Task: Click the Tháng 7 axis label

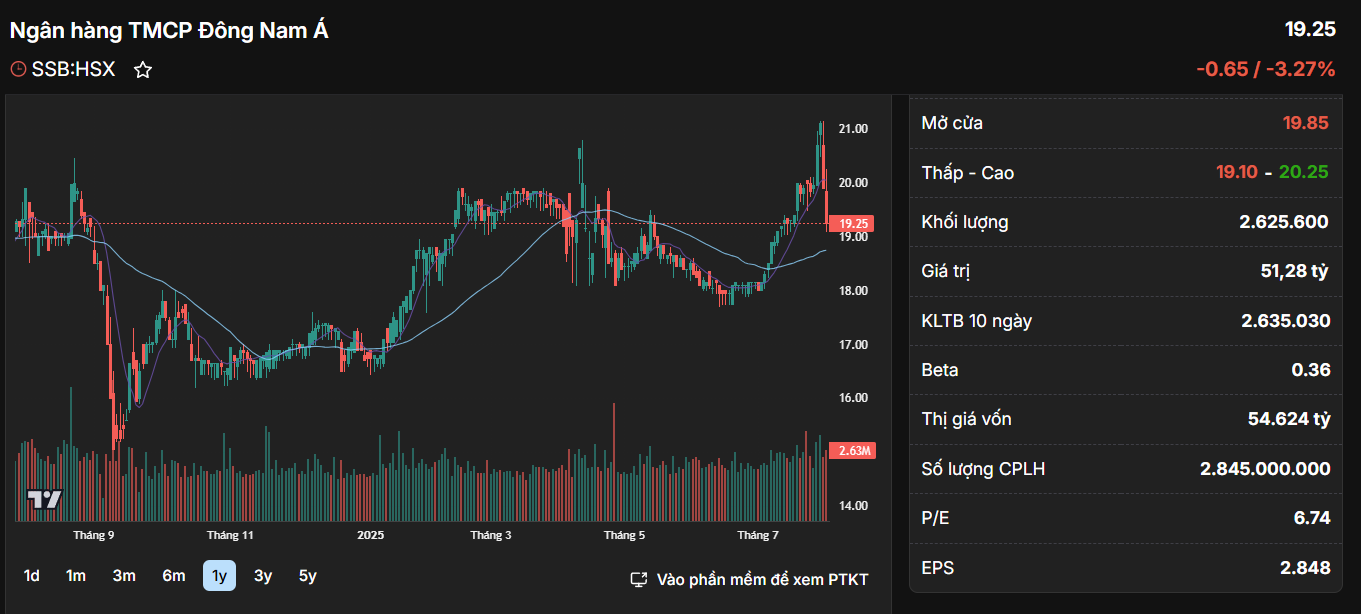Action: [758, 535]
